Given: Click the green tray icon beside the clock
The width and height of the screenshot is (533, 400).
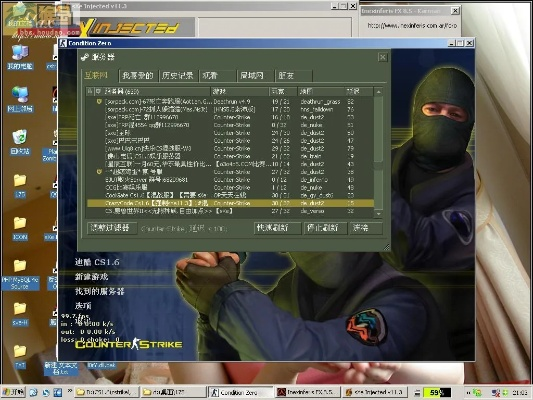Looking at the screenshot, I should 505,393.
